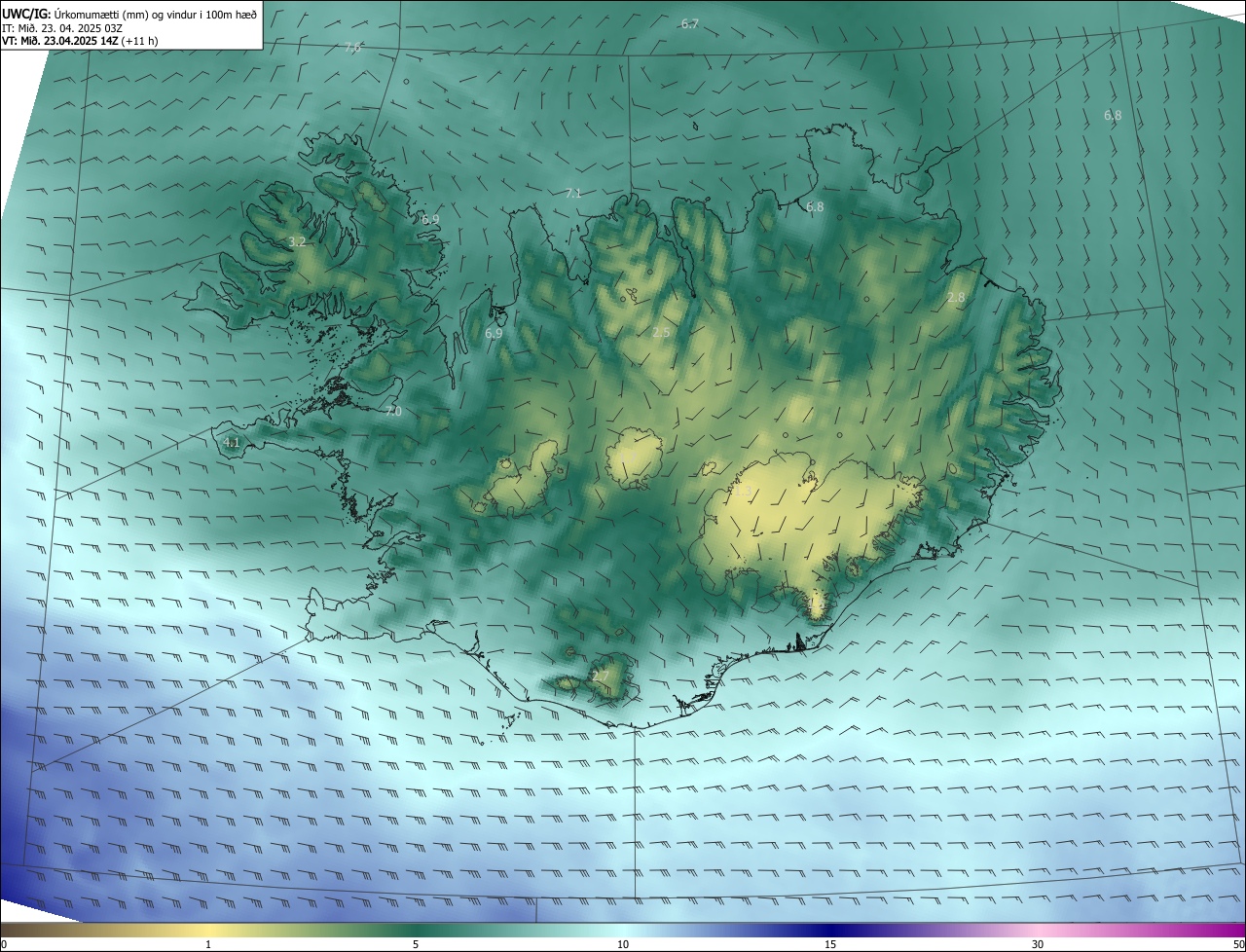Click the 'VT: Mið. 23.04.2025 14Z (+11 h)' line
The image size is (1246, 952).
click(80, 41)
